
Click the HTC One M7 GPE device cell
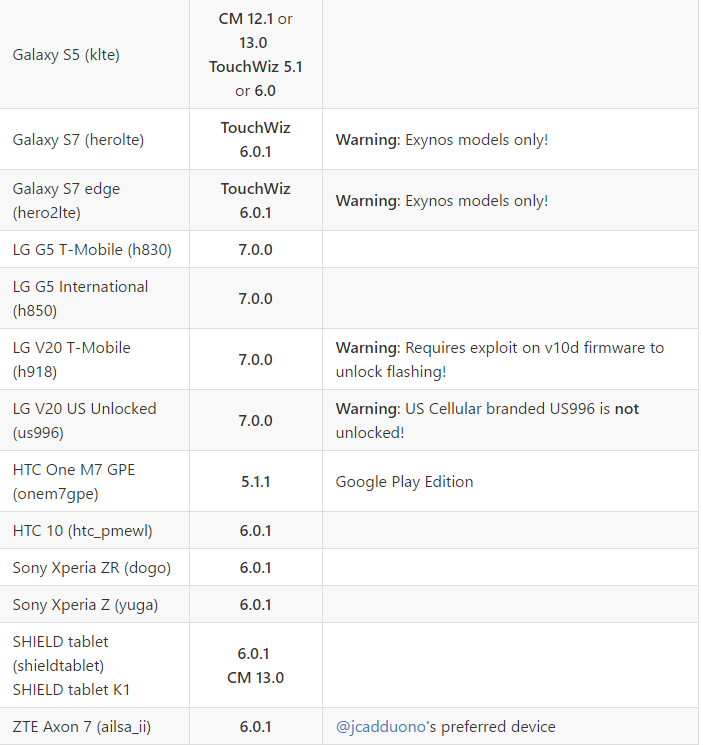click(73, 482)
